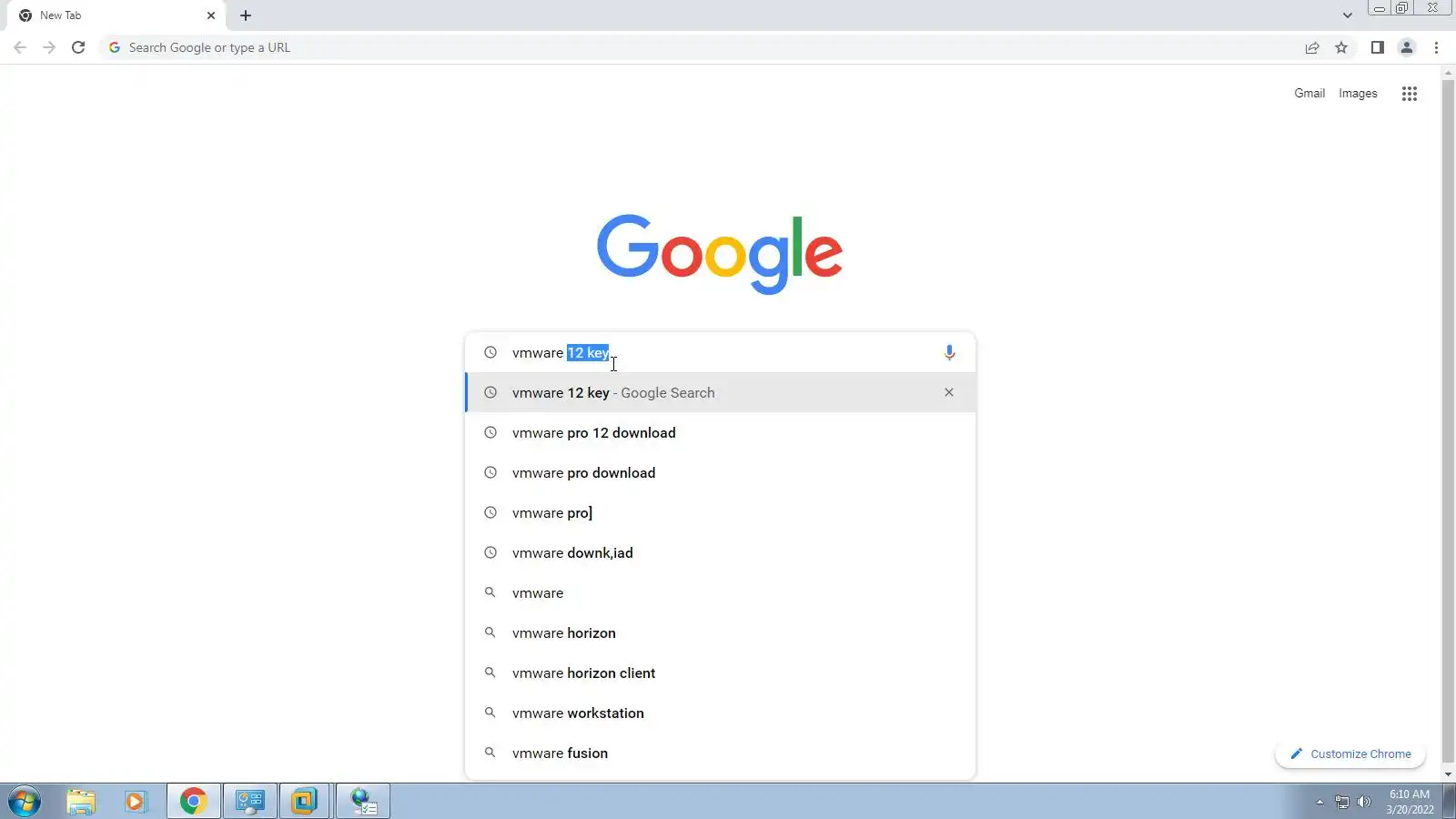Remove the 'vmware 12 key' suggestion
The width and height of the screenshot is (1456, 819).
click(x=949, y=392)
